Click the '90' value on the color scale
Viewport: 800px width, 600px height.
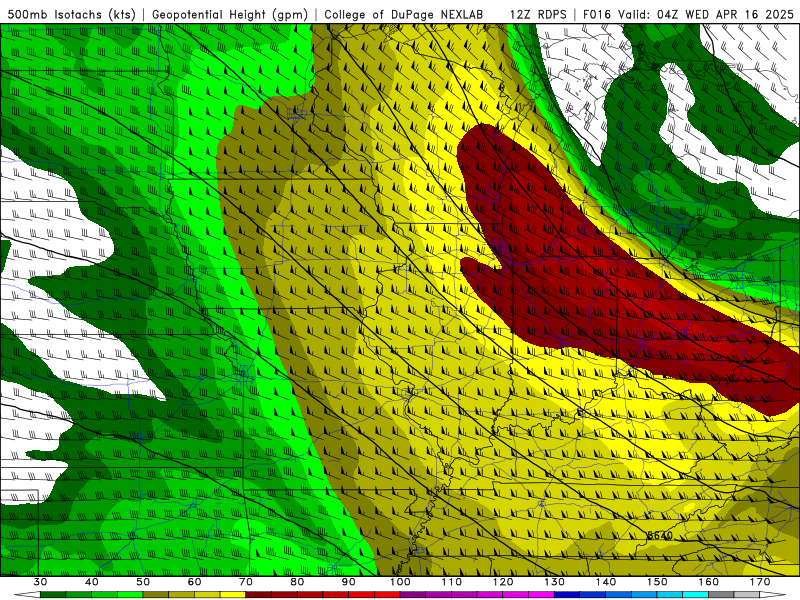(349, 582)
